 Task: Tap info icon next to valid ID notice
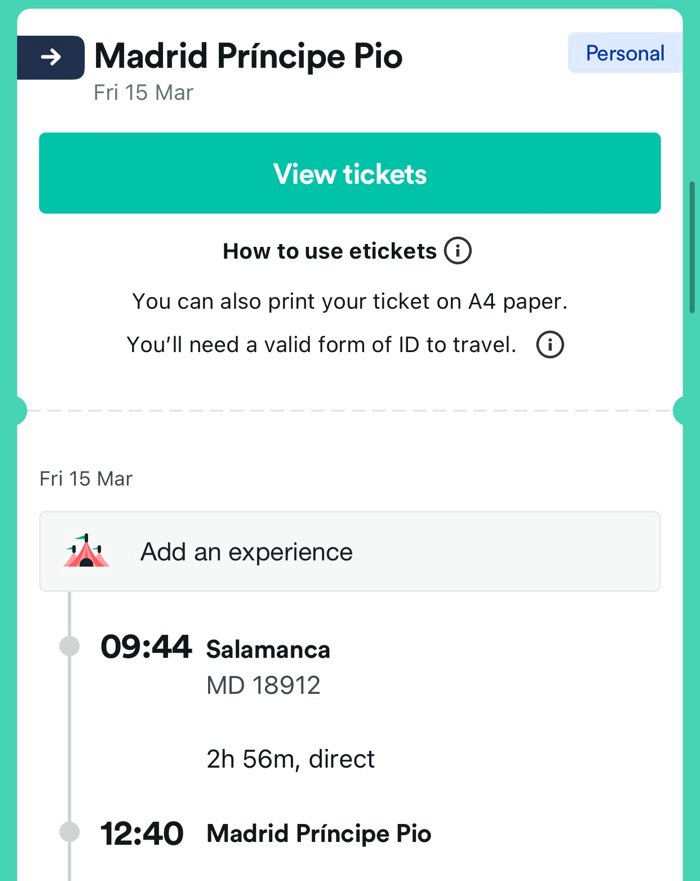(x=550, y=346)
